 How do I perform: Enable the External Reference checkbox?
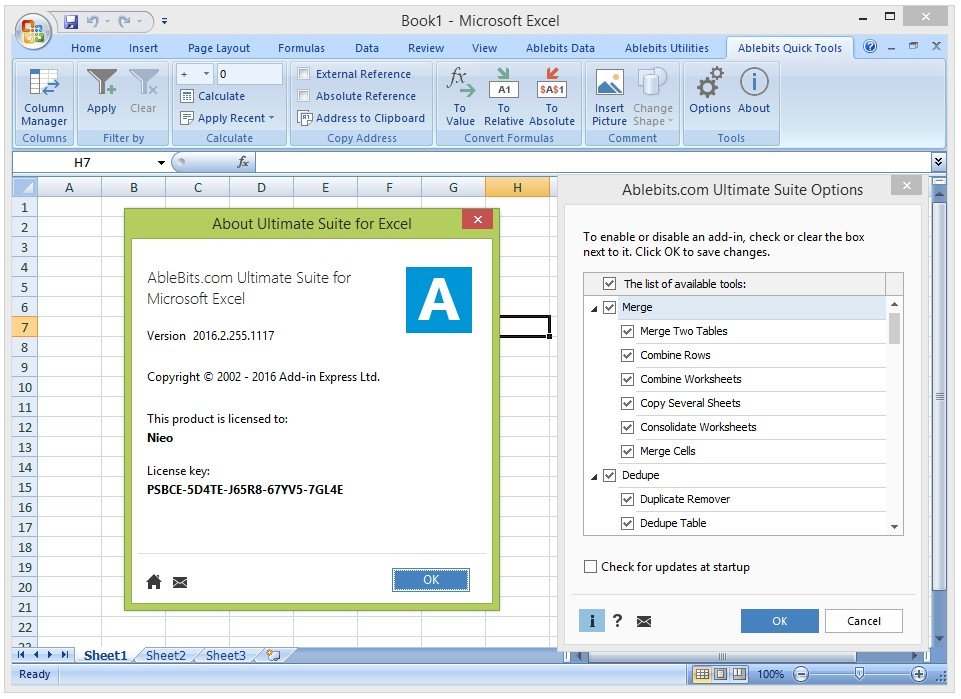303,74
